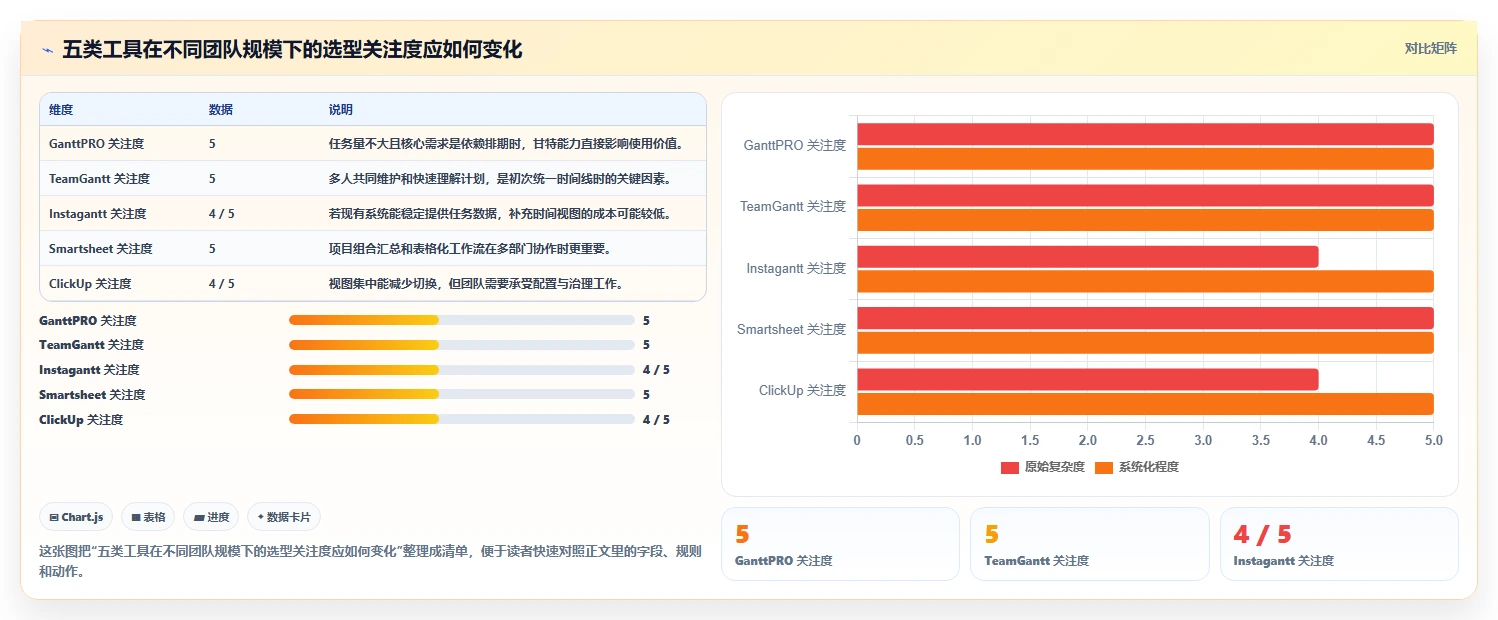Screen dimensions: 1498x620
Task: Select GanttPRO 关注度 cell in the table
Action: pos(96,144)
